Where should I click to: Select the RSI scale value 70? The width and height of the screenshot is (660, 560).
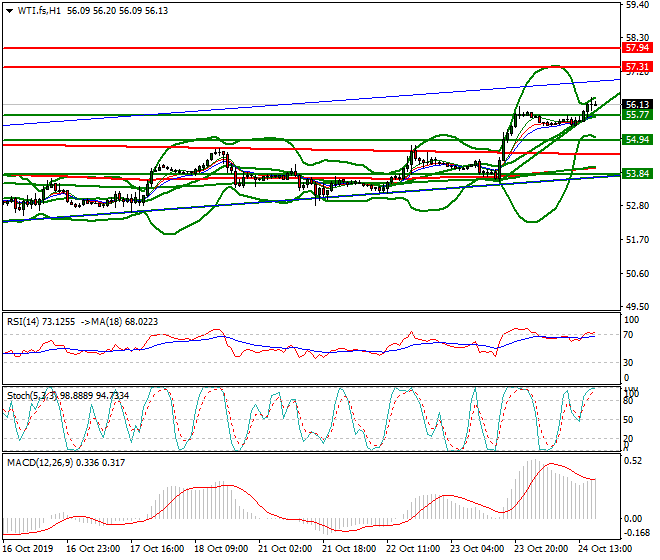pos(628,335)
